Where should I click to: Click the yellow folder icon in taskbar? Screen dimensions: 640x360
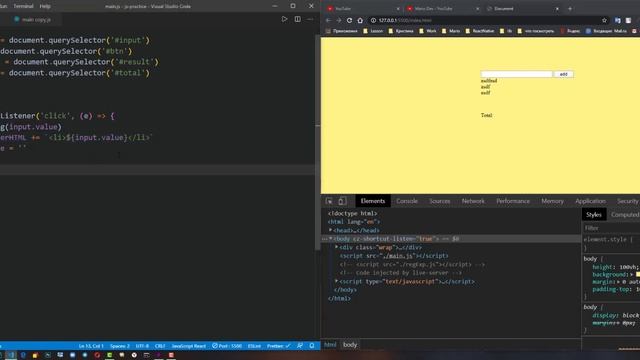(x=35, y=355)
